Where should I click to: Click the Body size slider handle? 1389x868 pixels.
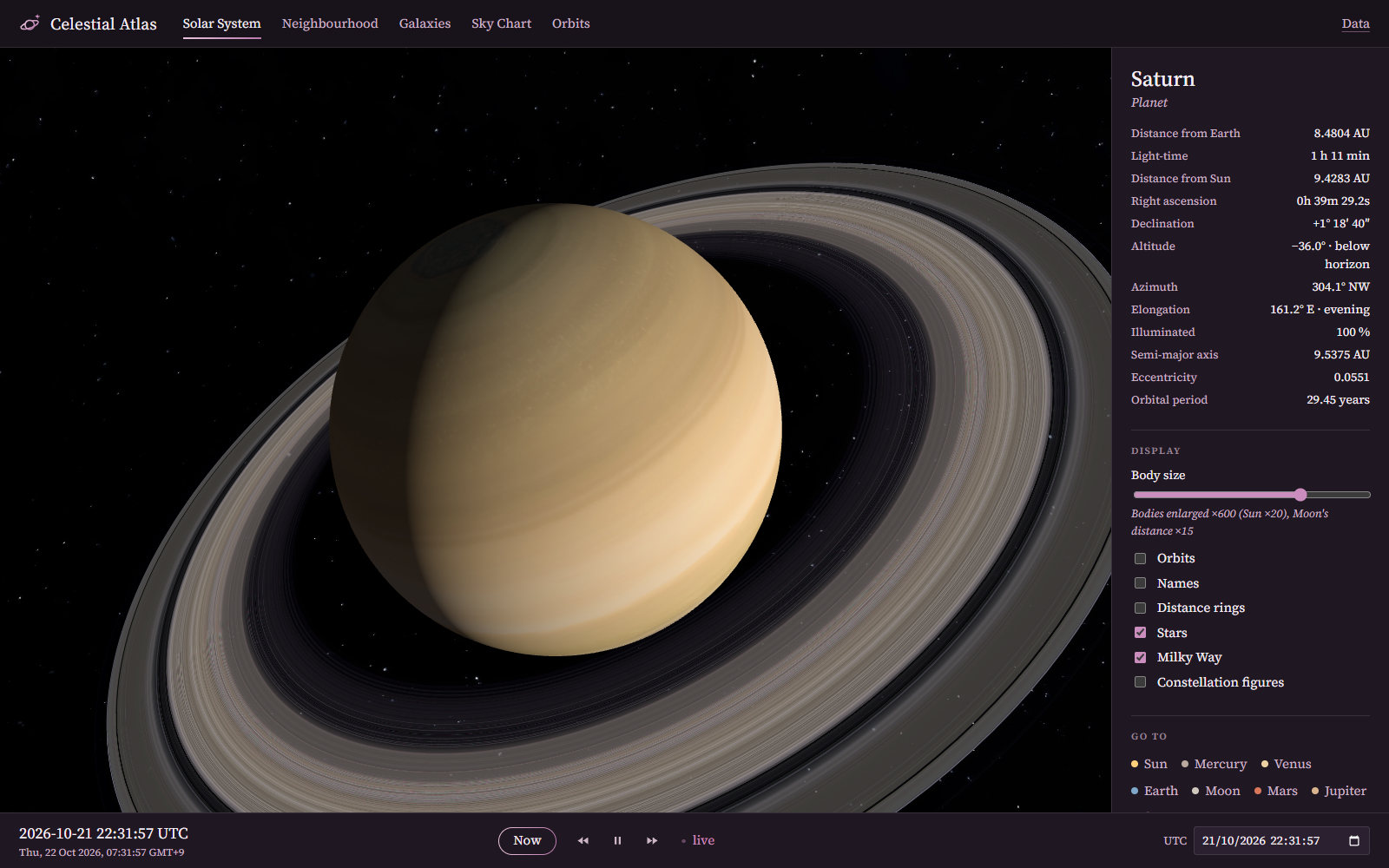pos(1300,495)
